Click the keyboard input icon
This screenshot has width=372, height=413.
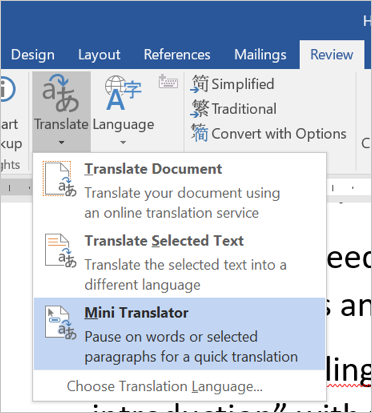click(x=168, y=82)
